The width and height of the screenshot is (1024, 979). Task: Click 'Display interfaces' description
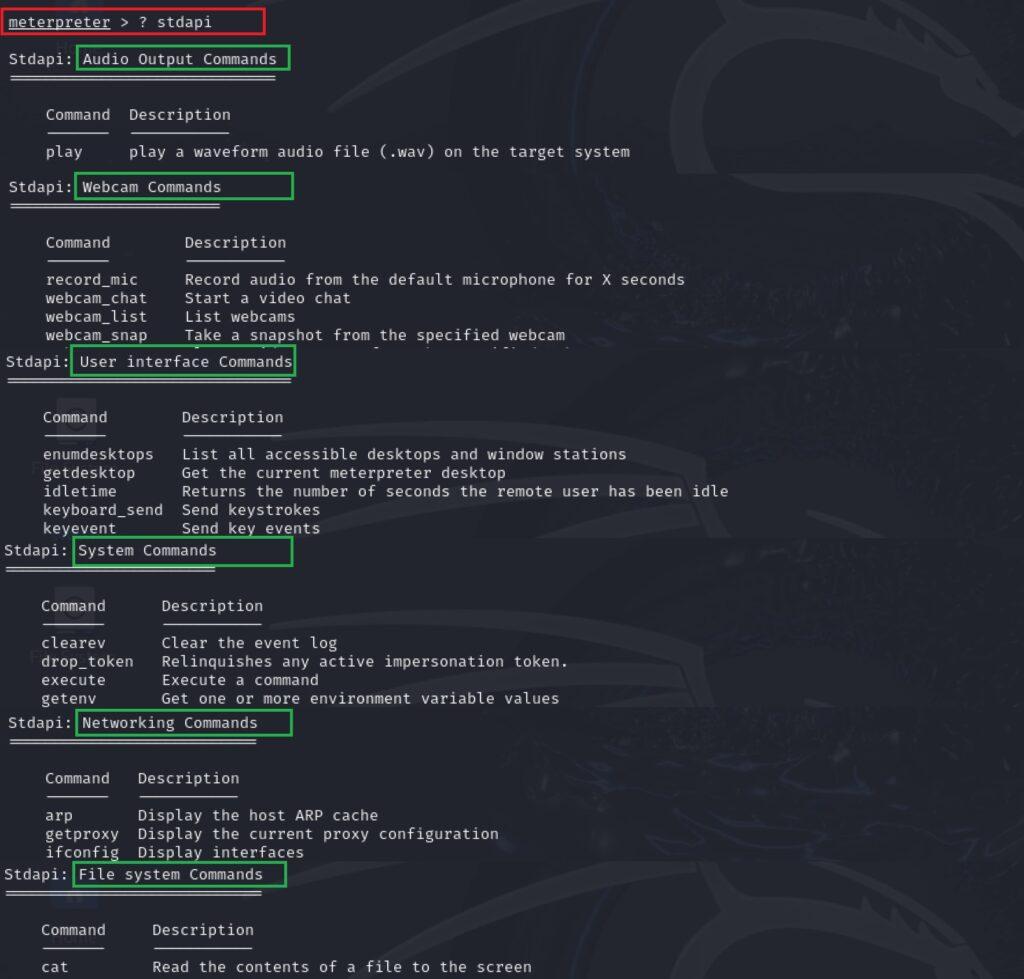(x=221, y=852)
